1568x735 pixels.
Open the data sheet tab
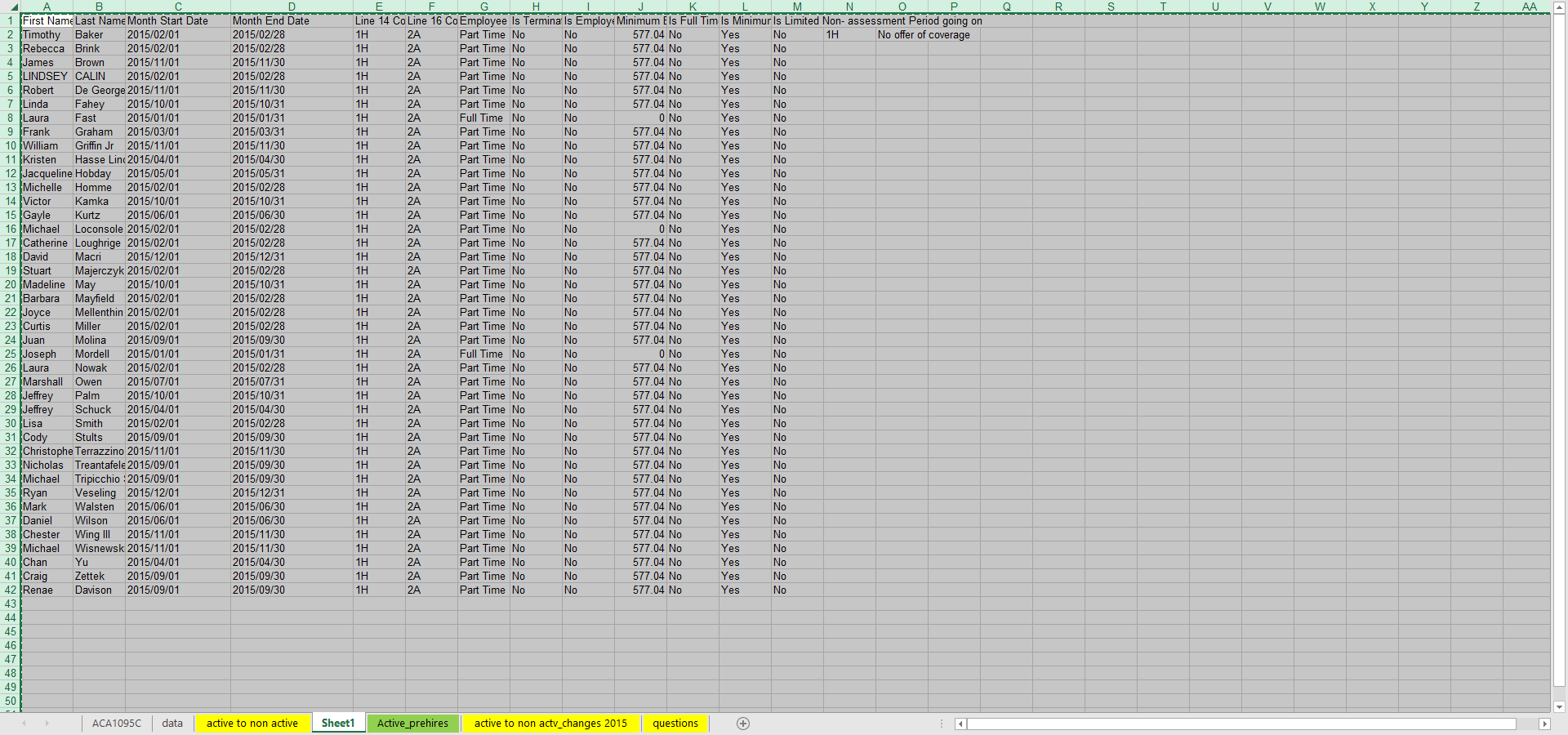pyautogui.click(x=172, y=724)
